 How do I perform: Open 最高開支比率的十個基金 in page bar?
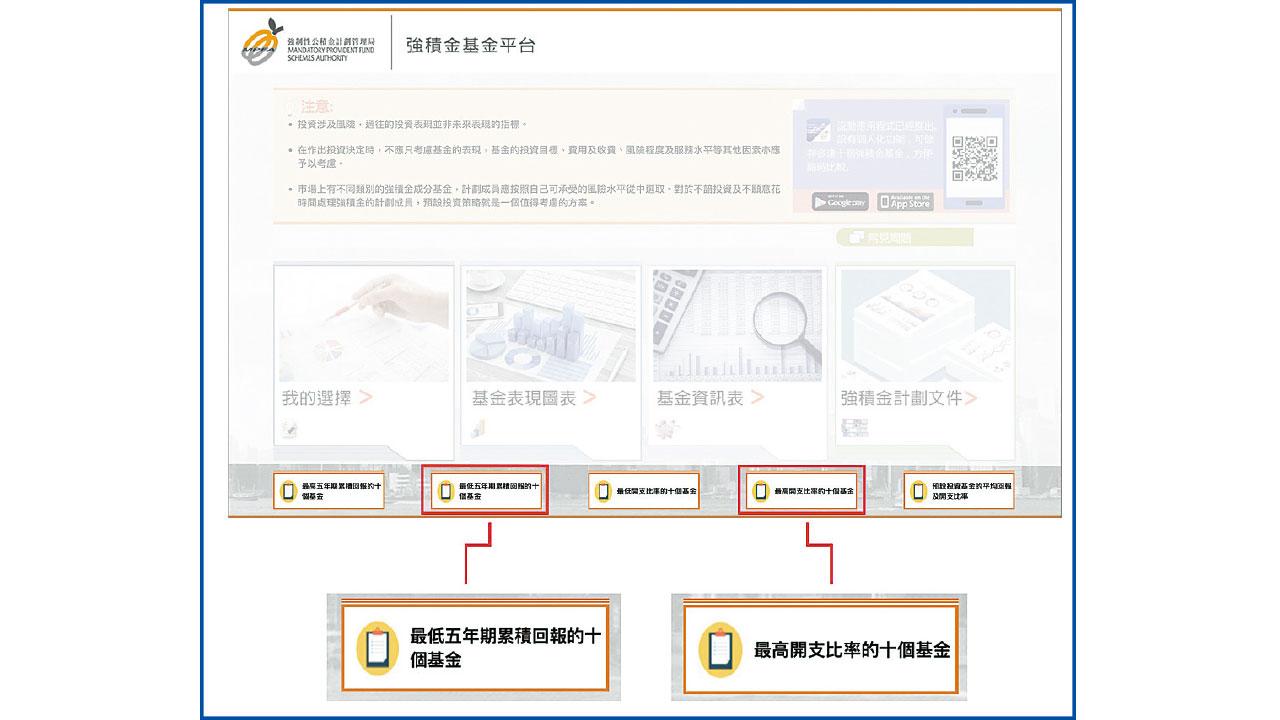click(x=801, y=491)
